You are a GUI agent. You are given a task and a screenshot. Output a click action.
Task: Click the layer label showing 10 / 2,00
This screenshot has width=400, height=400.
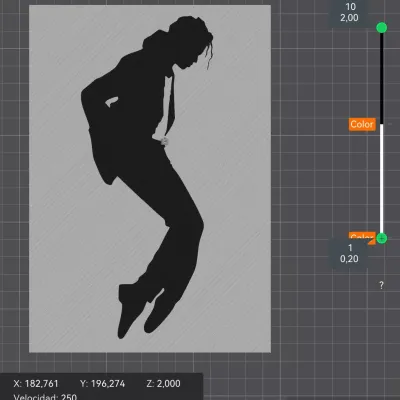pos(350,12)
